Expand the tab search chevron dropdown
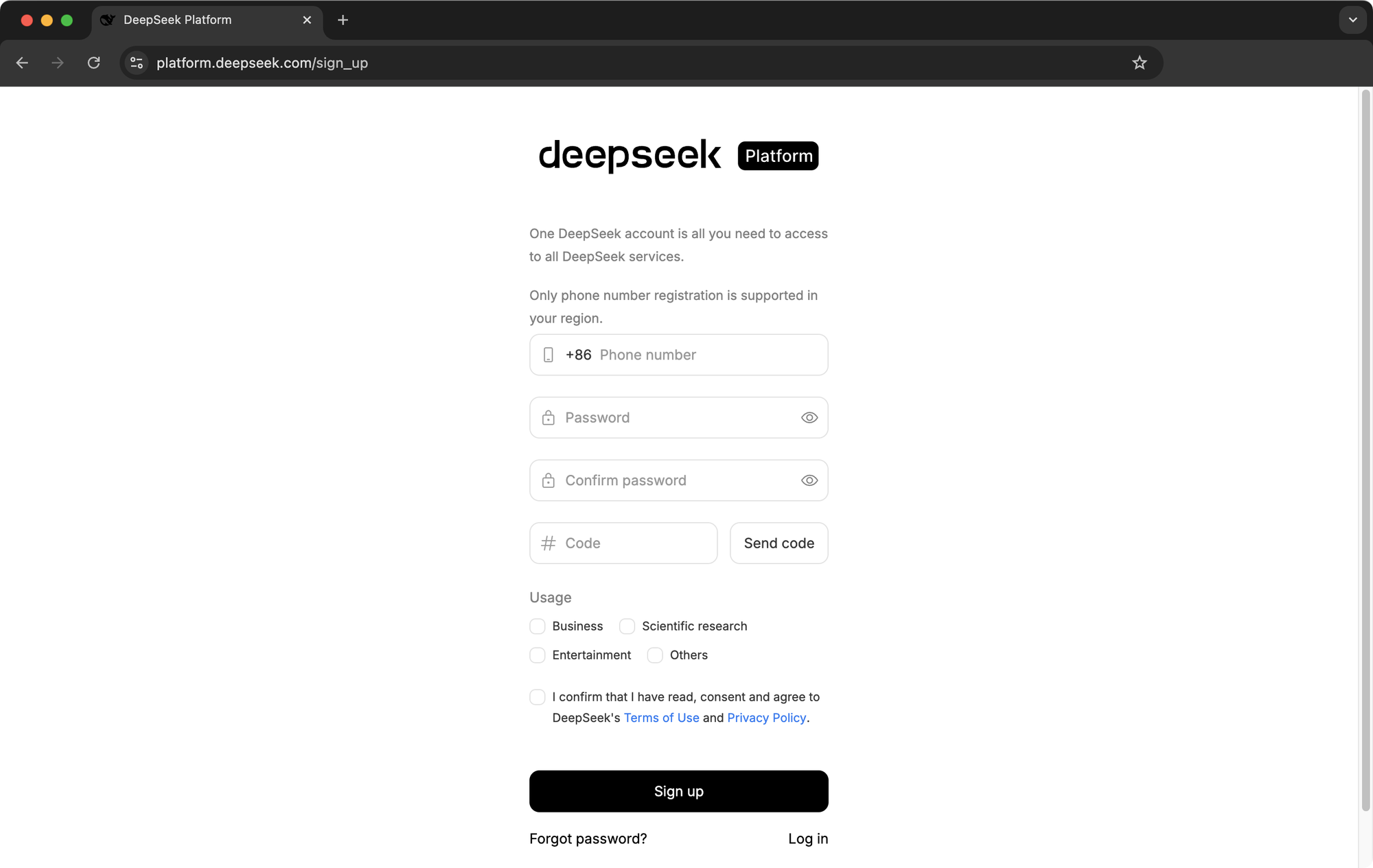 coord(1352,20)
